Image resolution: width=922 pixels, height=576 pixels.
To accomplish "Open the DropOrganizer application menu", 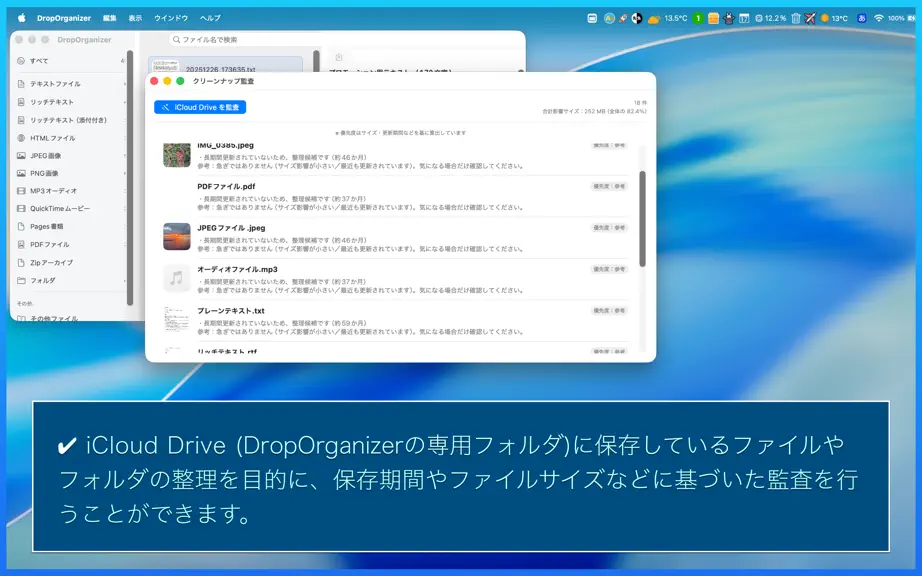I will click(x=64, y=18).
